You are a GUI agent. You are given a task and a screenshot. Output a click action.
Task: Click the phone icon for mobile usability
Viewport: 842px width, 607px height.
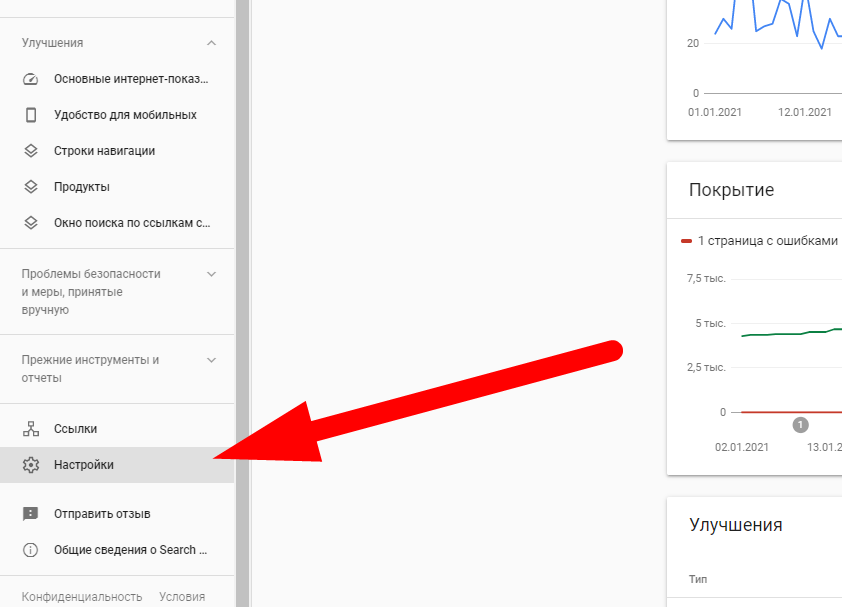(x=31, y=115)
